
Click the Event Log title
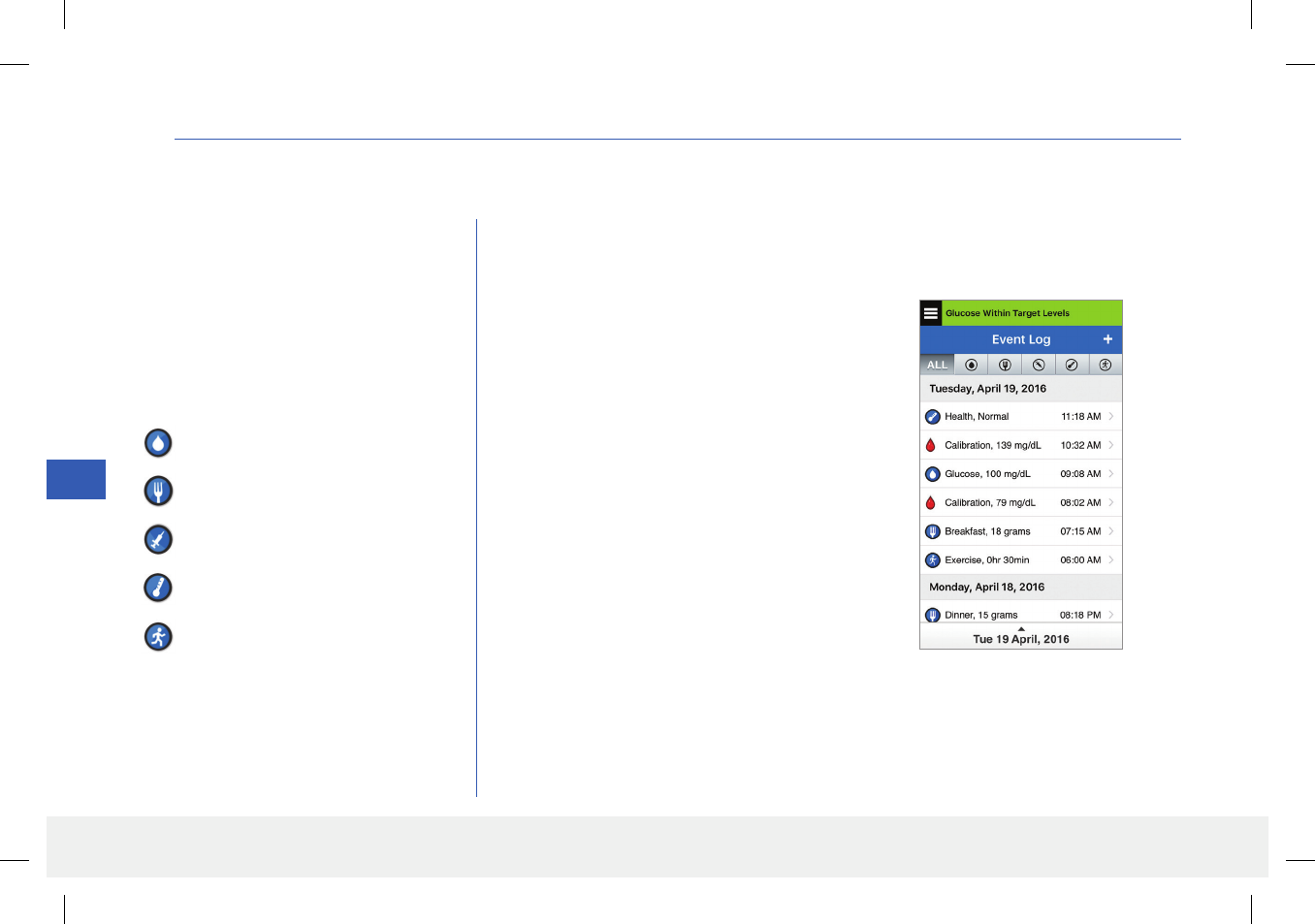click(x=1021, y=339)
